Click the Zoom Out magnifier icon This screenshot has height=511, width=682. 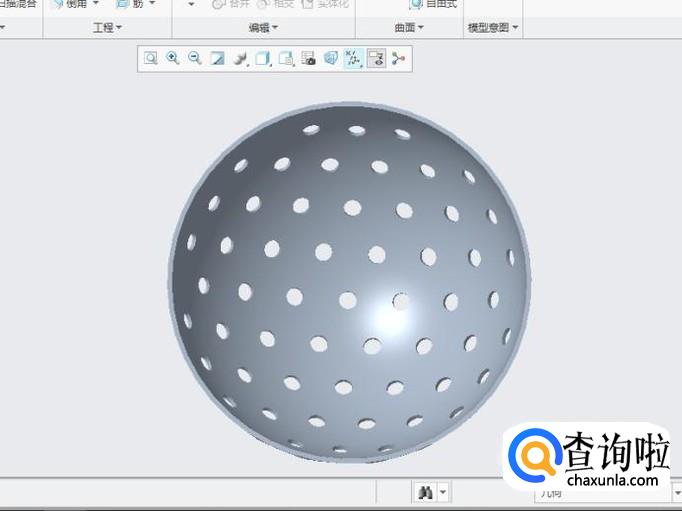coord(195,59)
